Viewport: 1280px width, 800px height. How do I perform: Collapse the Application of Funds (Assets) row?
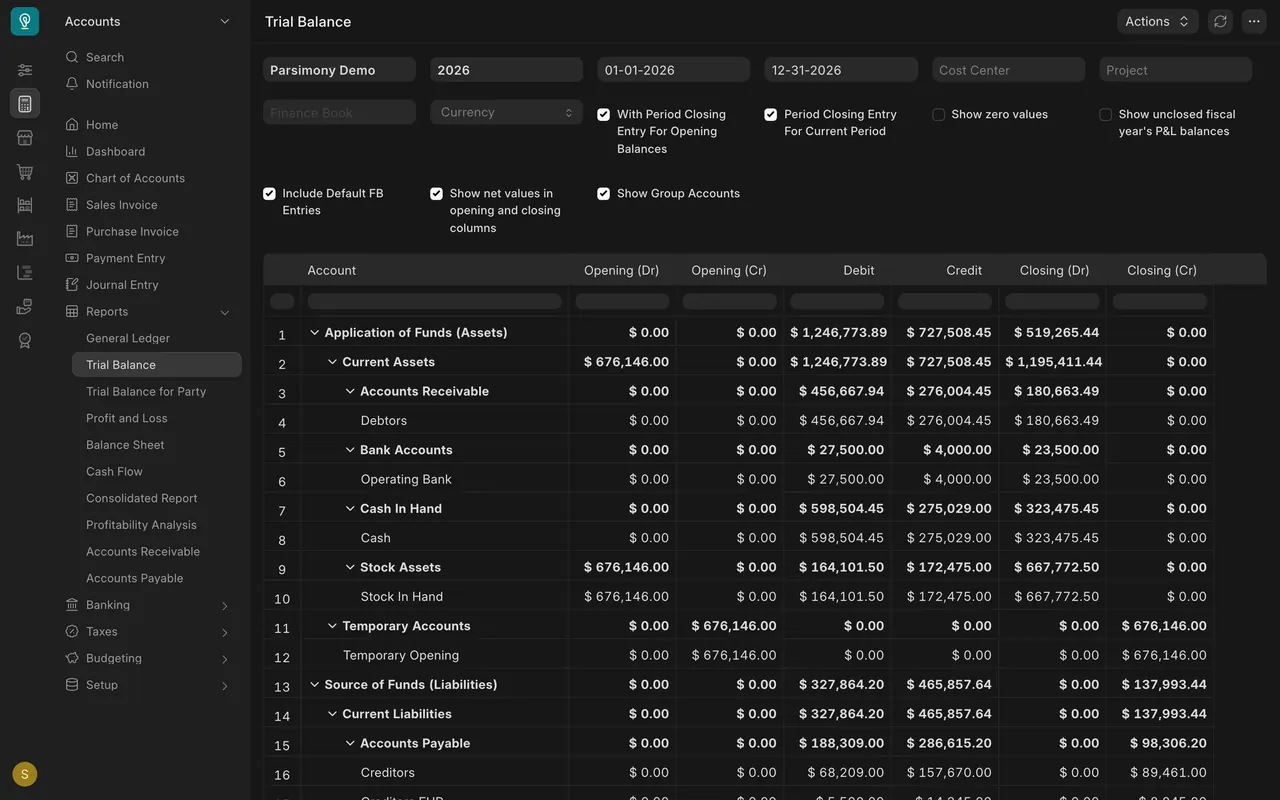pyautogui.click(x=315, y=333)
